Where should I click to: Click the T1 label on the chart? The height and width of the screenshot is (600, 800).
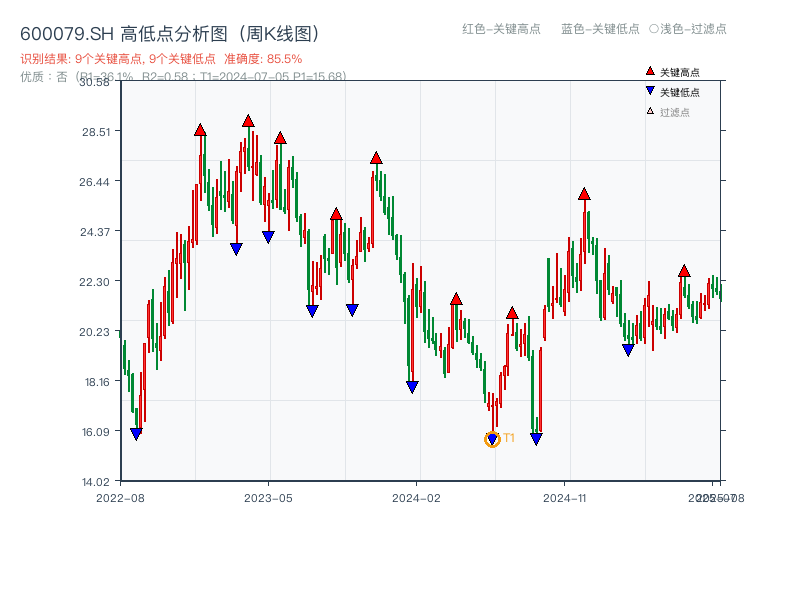click(x=509, y=437)
